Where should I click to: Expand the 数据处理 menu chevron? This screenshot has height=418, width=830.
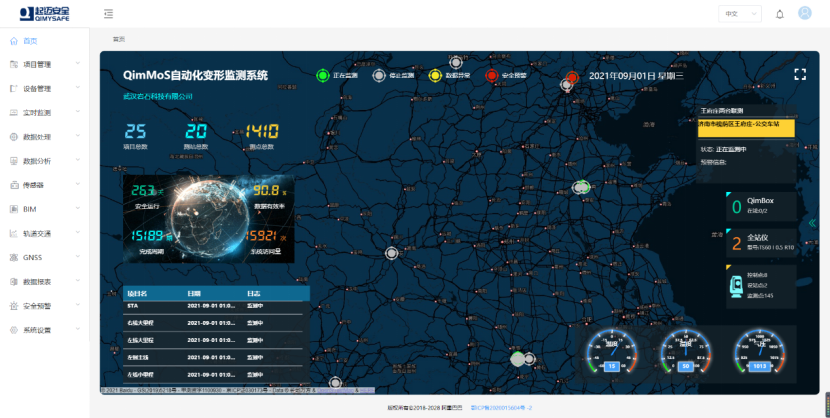(78, 137)
